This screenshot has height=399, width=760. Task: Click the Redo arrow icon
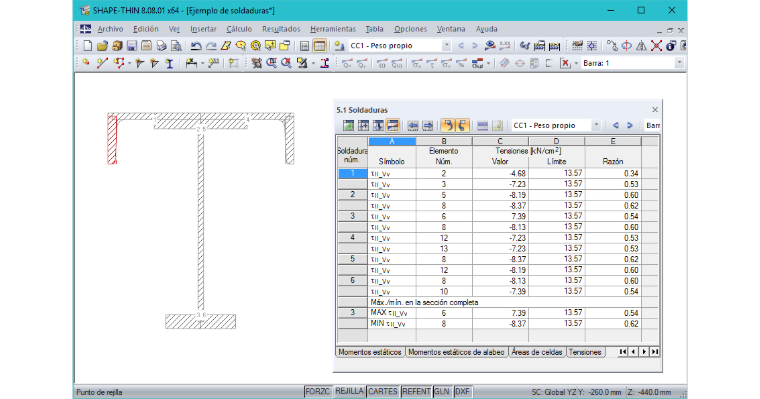211,46
